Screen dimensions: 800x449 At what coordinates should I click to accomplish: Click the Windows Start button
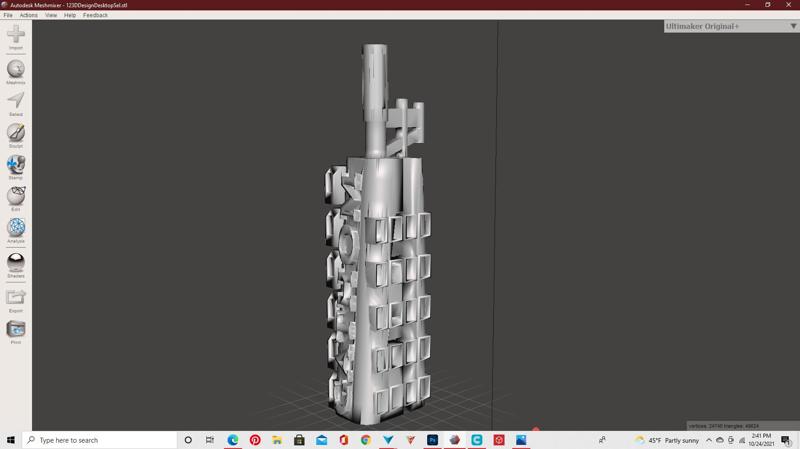11,440
